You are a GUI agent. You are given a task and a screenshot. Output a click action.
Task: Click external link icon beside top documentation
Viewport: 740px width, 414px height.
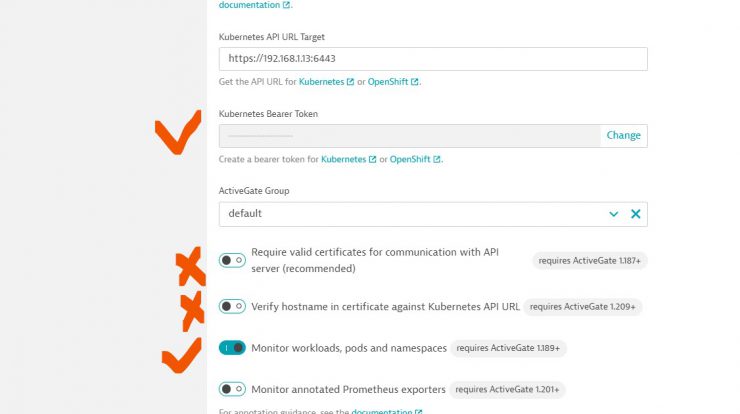click(286, 5)
